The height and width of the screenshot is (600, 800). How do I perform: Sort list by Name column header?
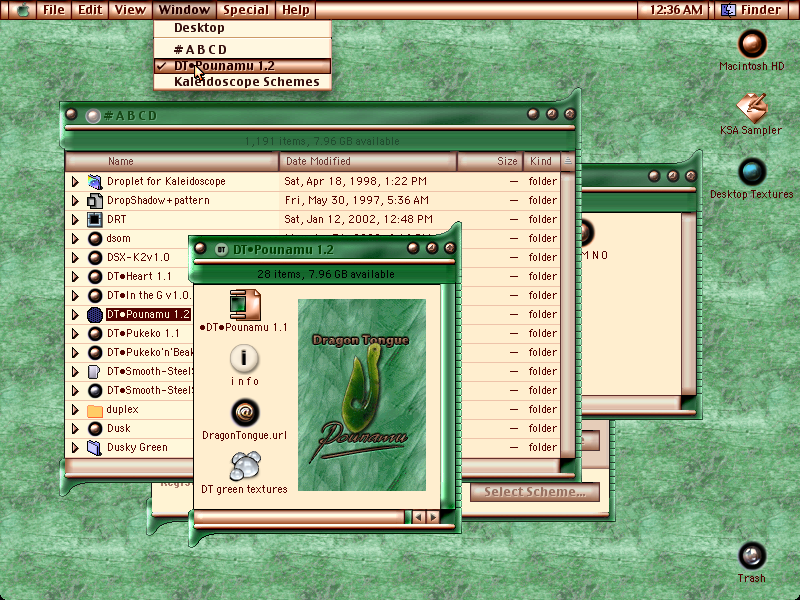172,161
